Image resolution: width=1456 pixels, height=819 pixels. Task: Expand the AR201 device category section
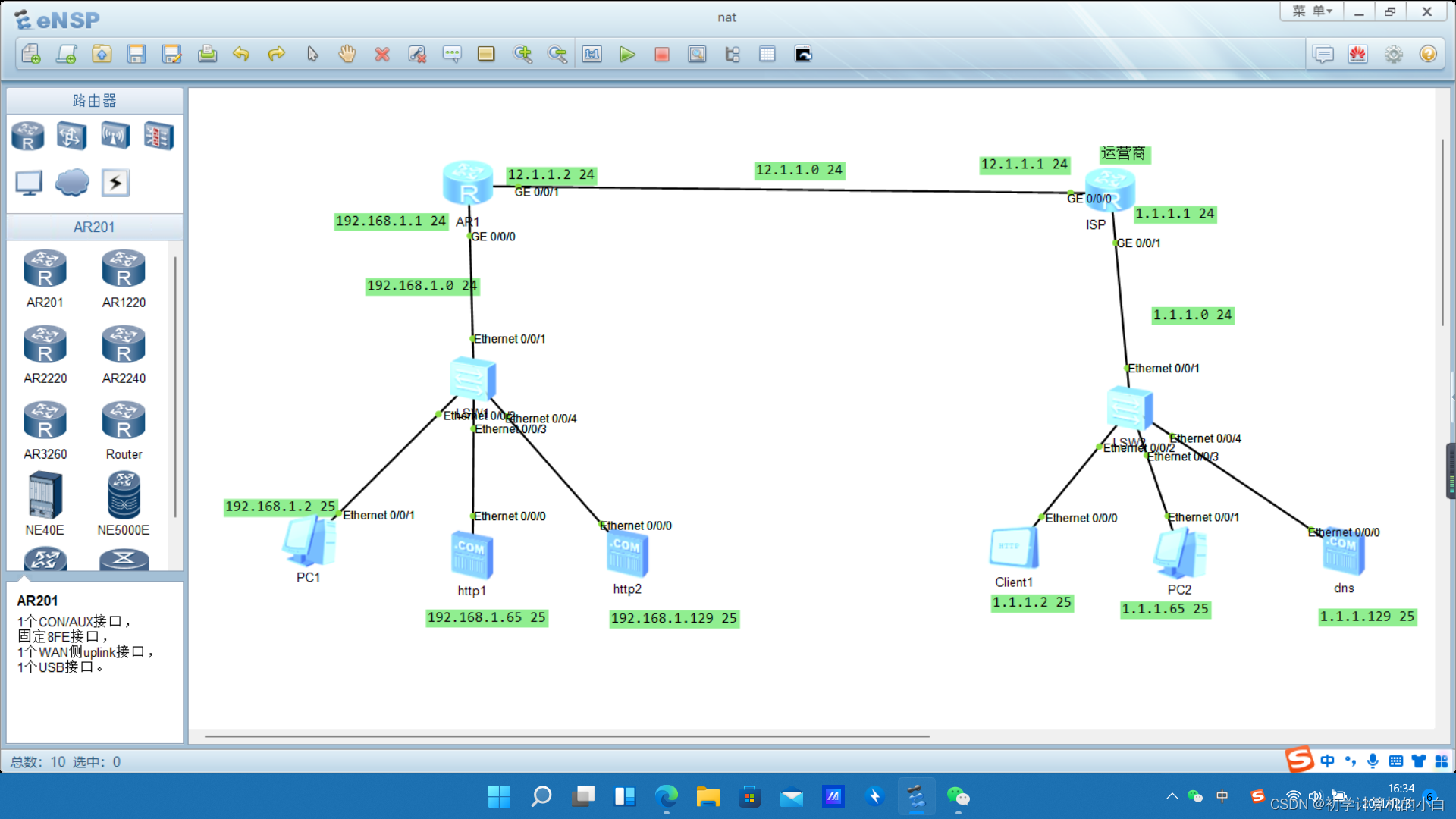(x=93, y=226)
